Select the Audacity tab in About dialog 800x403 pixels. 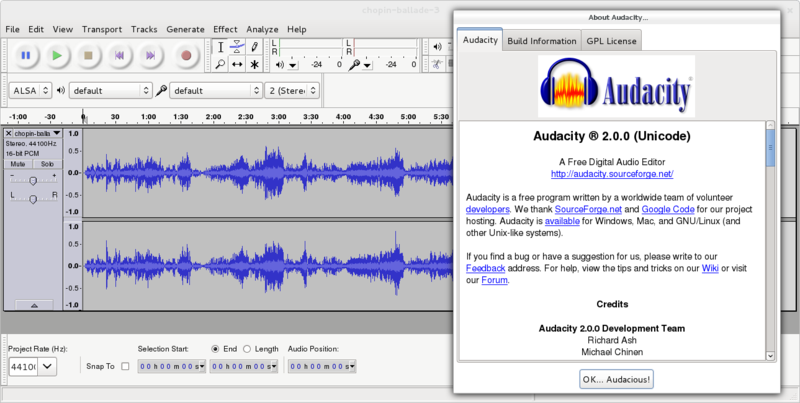(480, 39)
